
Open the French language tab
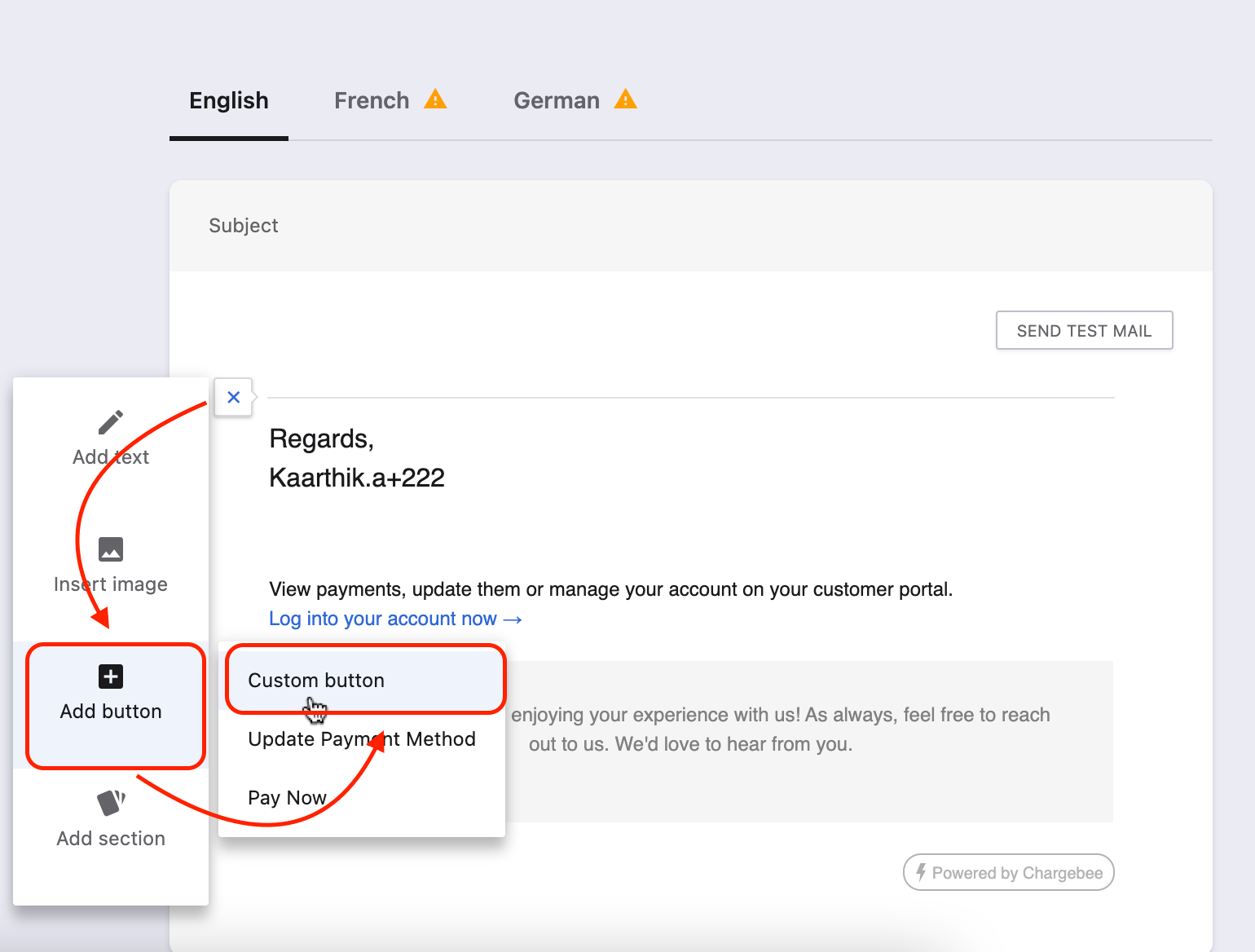pyautogui.click(x=372, y=101)
